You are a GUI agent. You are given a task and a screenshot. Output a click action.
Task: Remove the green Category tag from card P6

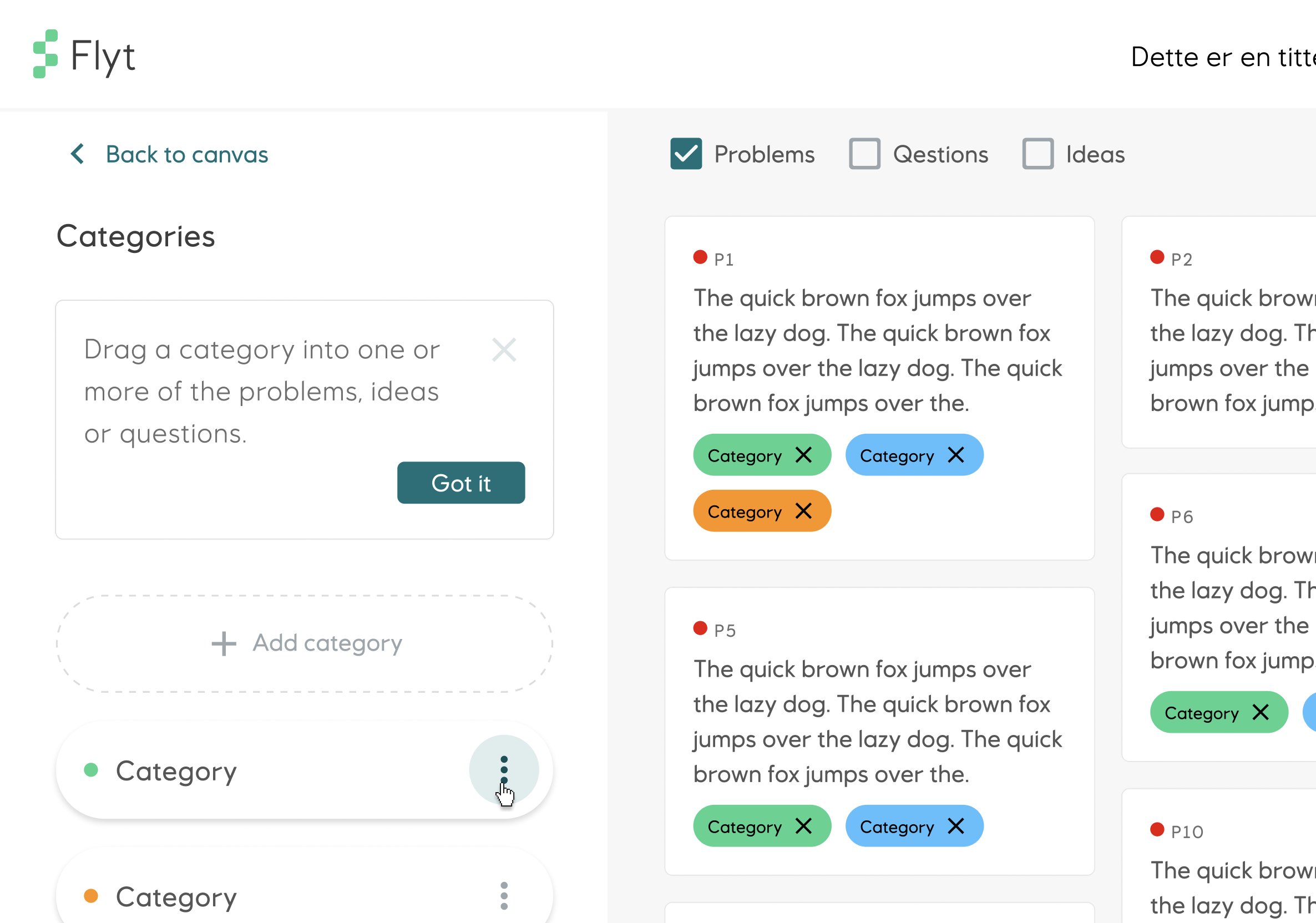1262,712
